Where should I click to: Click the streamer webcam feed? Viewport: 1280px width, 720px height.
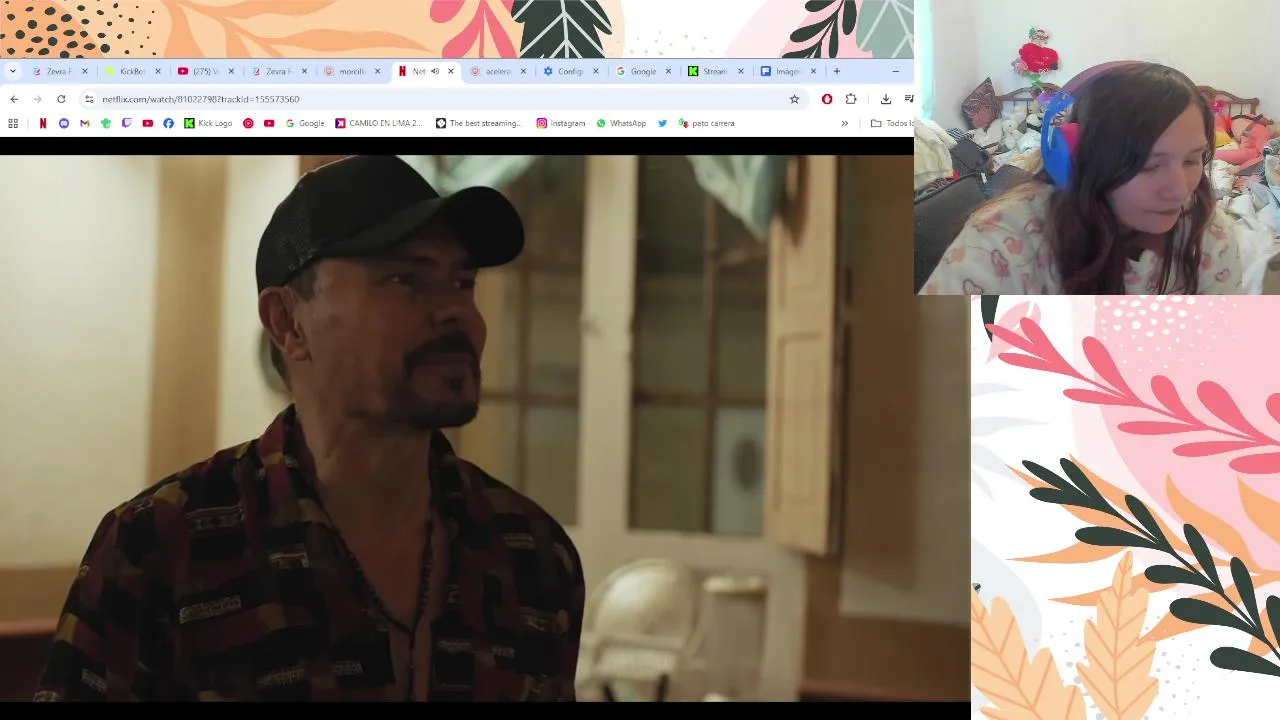click(1097, 147)
